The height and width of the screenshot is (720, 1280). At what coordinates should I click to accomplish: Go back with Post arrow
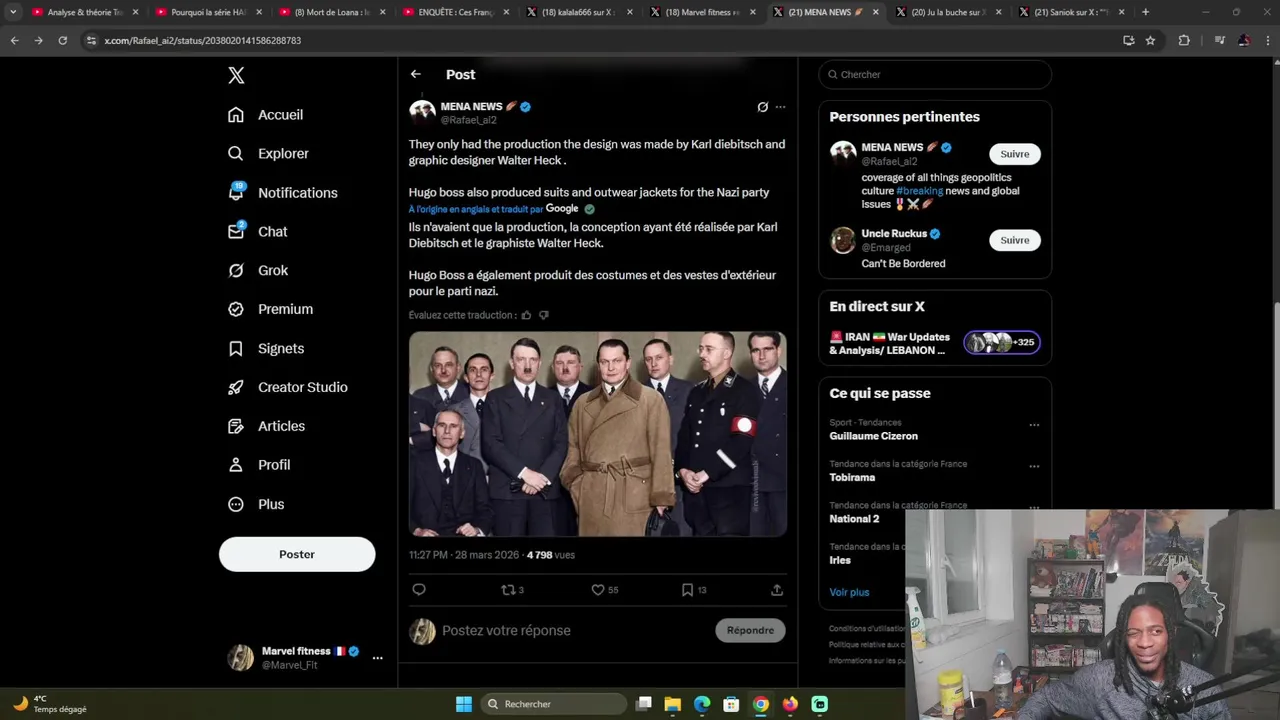(x=415, y=74)
